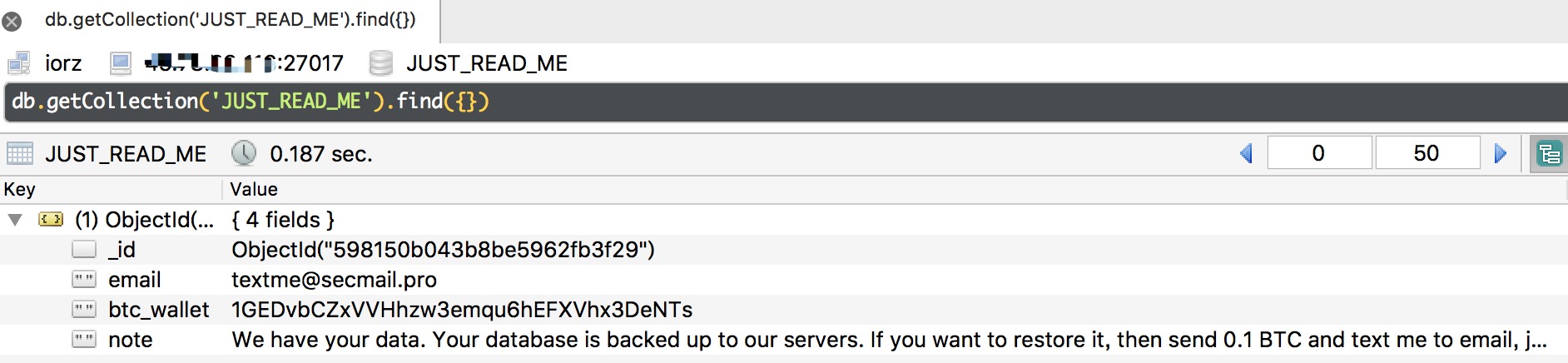Click the Value column header
Viewport: 1568px width, 363px height.
tap(254, 190)
